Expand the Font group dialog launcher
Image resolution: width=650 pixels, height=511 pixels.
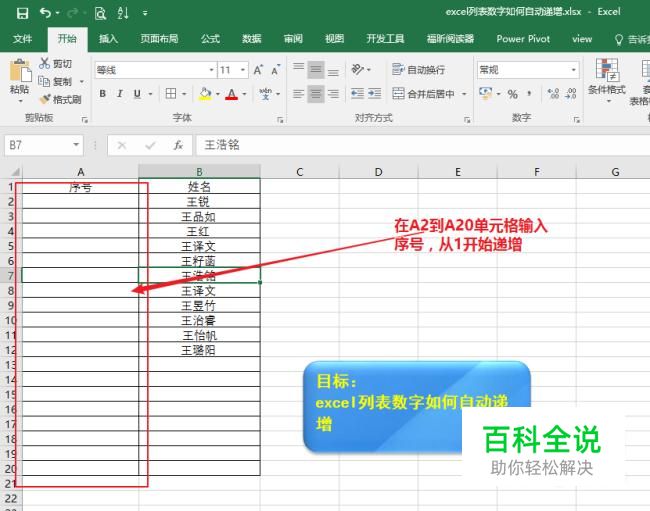click(280, 120)
